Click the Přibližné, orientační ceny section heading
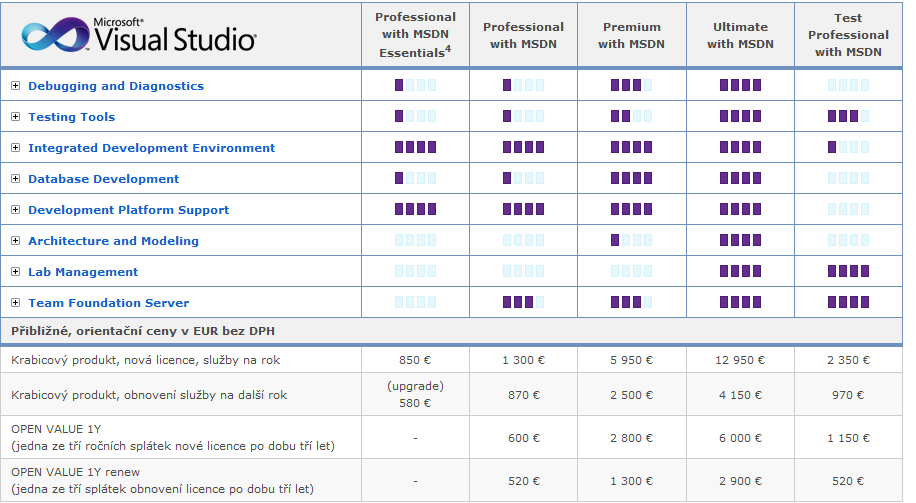Viewport: 916px width, 503px height. click(x=143, y=331)
